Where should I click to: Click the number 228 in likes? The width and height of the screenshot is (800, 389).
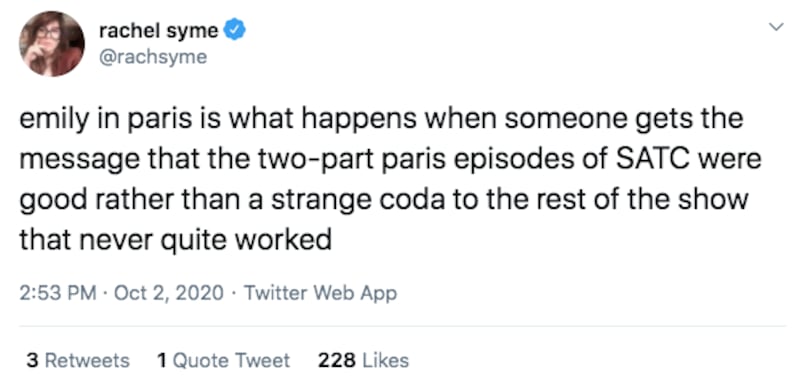pos(337,360)
